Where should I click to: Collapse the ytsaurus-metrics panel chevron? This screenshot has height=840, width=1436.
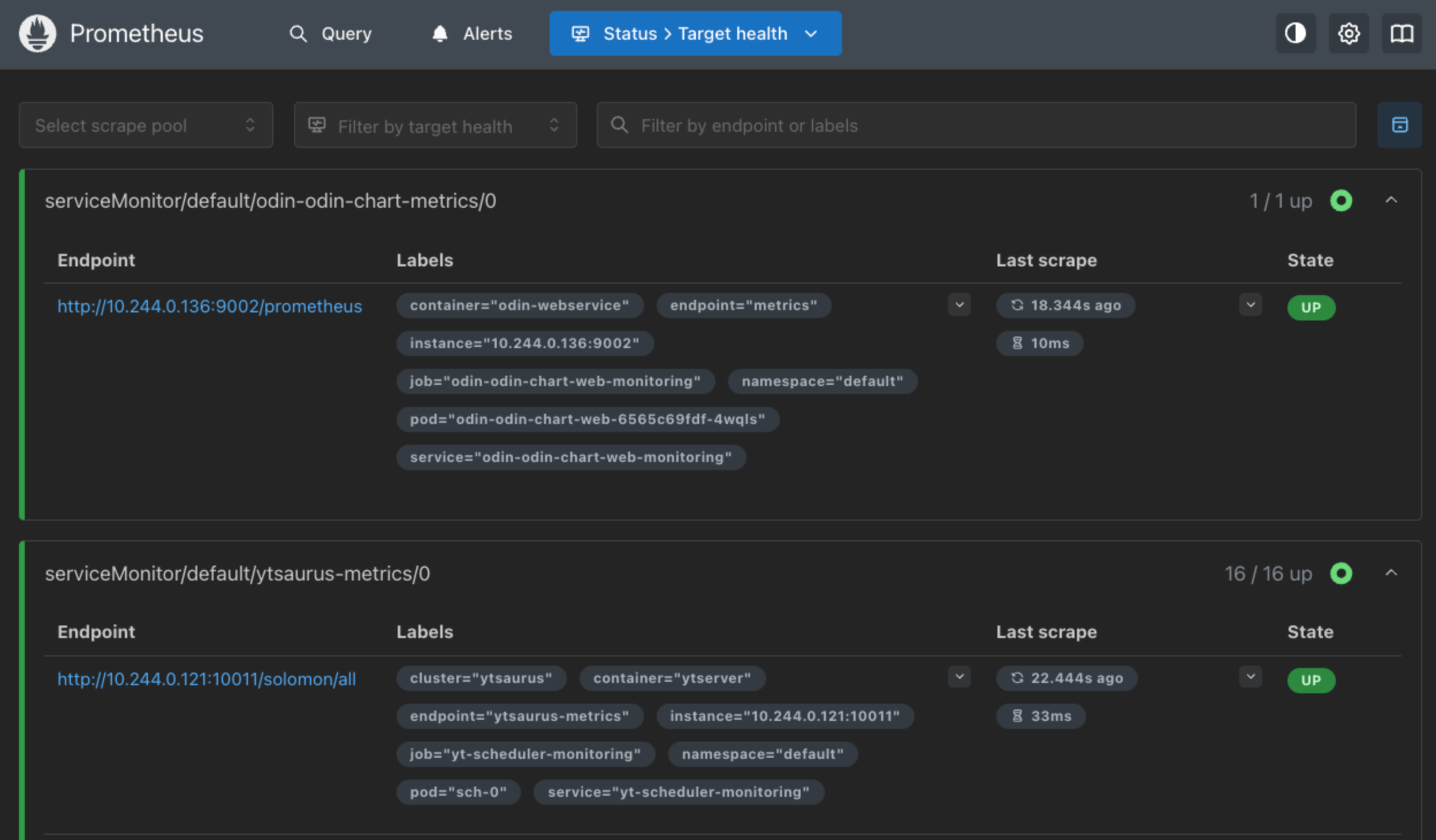click(x=1392, y=572)
